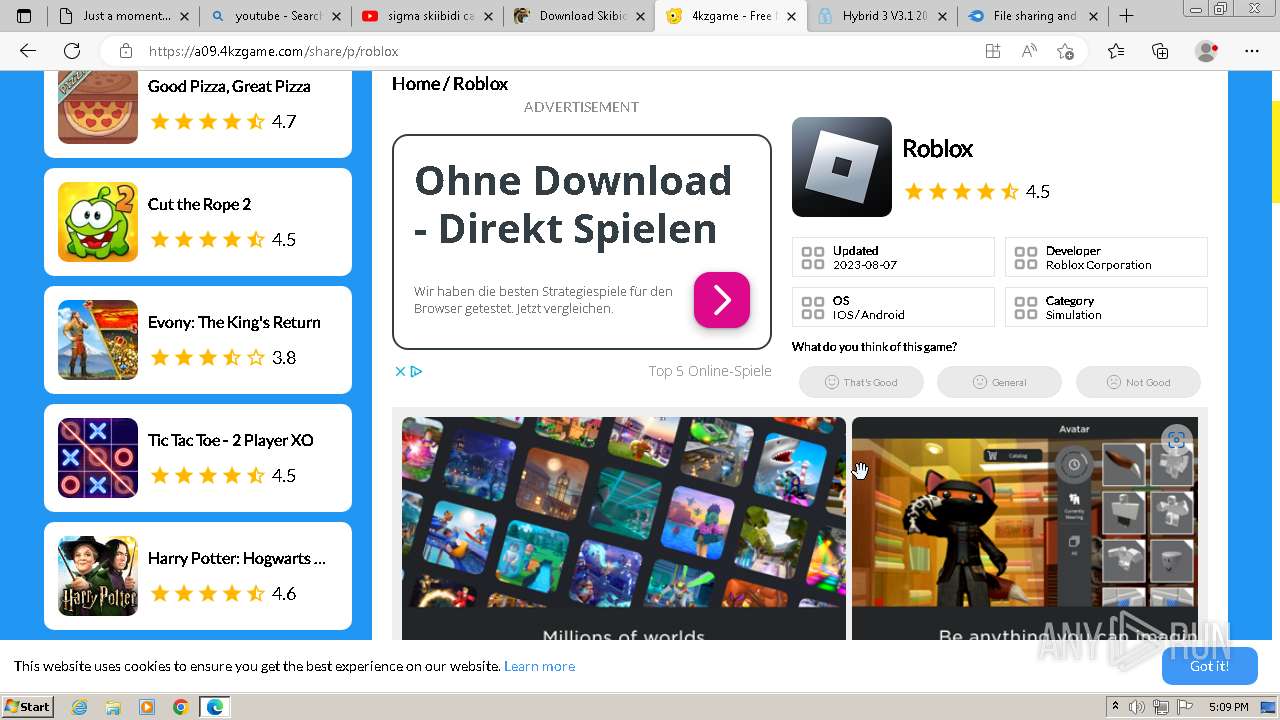Viewport: 1280px width, 720px height.
Task: Rate the game 'That's Good'
Action: coord(861,382)
